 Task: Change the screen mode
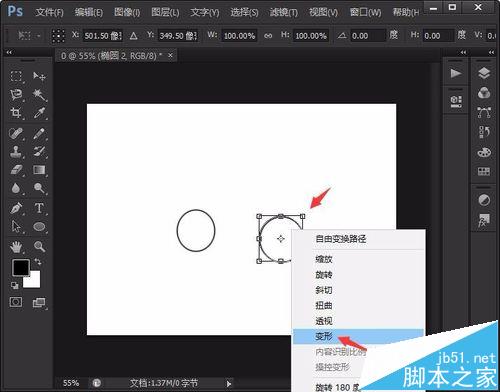[39, 303]
